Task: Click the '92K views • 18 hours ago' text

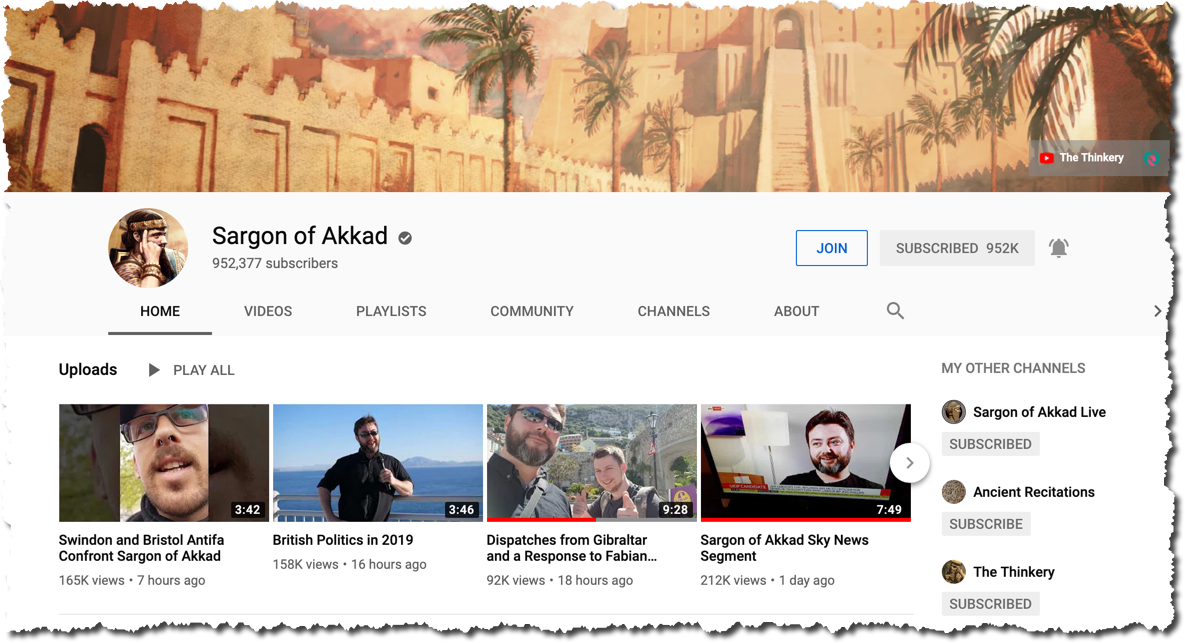Action: pyautogui.click(x=560, y=580)
